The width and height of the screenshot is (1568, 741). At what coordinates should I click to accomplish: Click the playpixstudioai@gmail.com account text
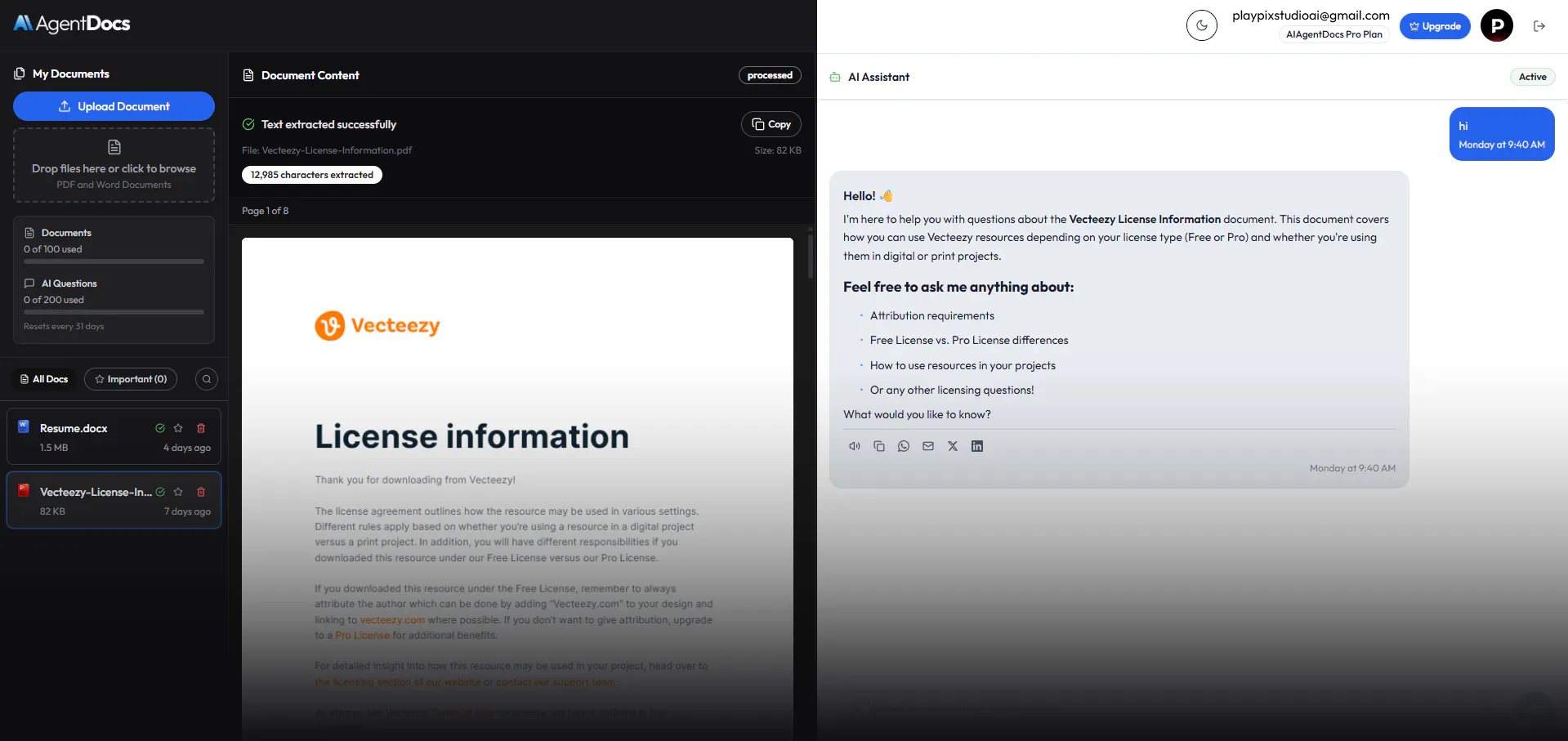tap(1311, 16)
